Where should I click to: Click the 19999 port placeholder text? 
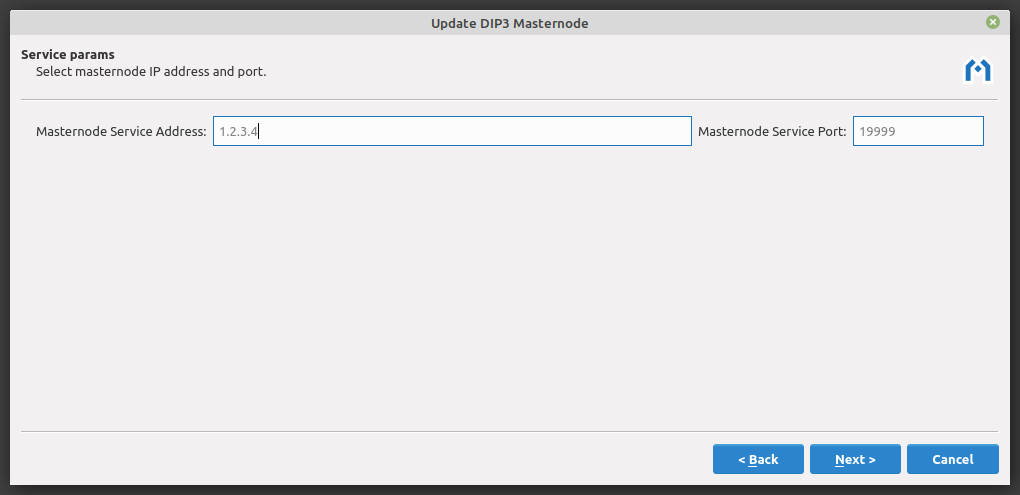pos(876,131)
